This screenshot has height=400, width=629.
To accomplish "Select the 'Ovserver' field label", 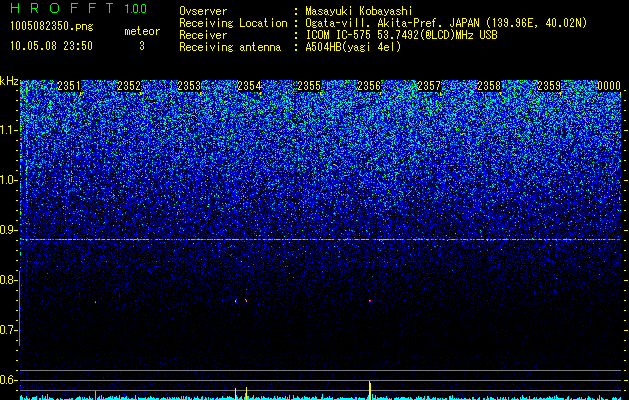I will 203,11.
